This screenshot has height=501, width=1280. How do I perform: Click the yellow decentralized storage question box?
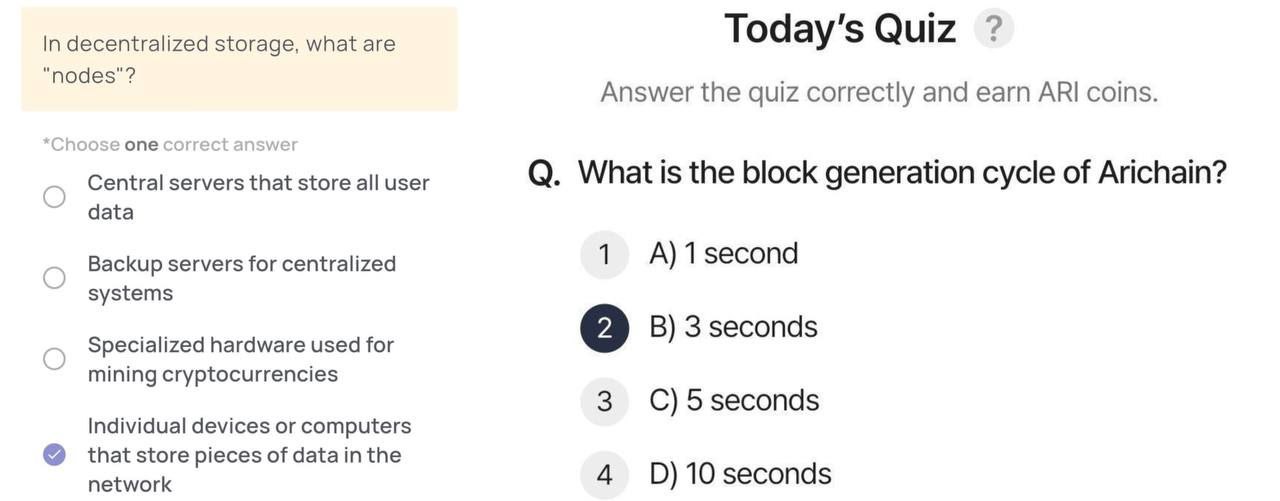click(240, 59)
